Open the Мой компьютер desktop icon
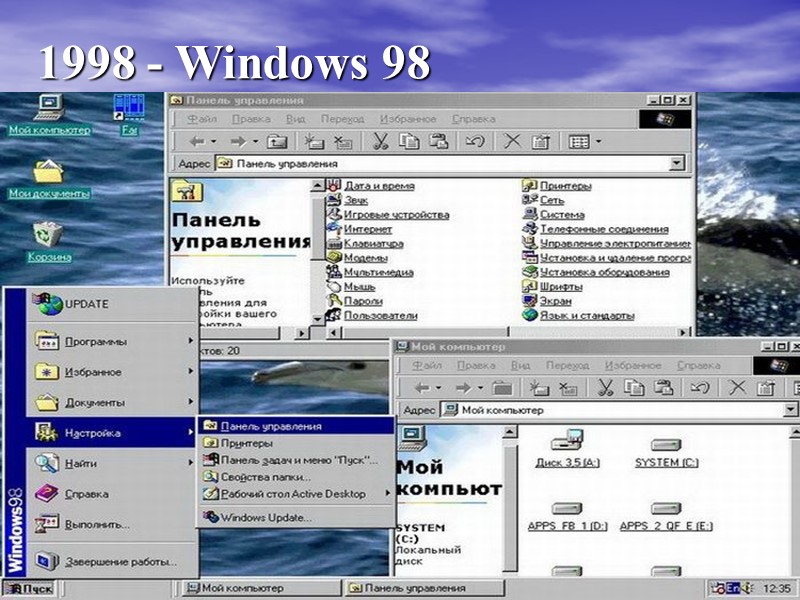Viewport: 800px width, 600px height. point(50,115)
